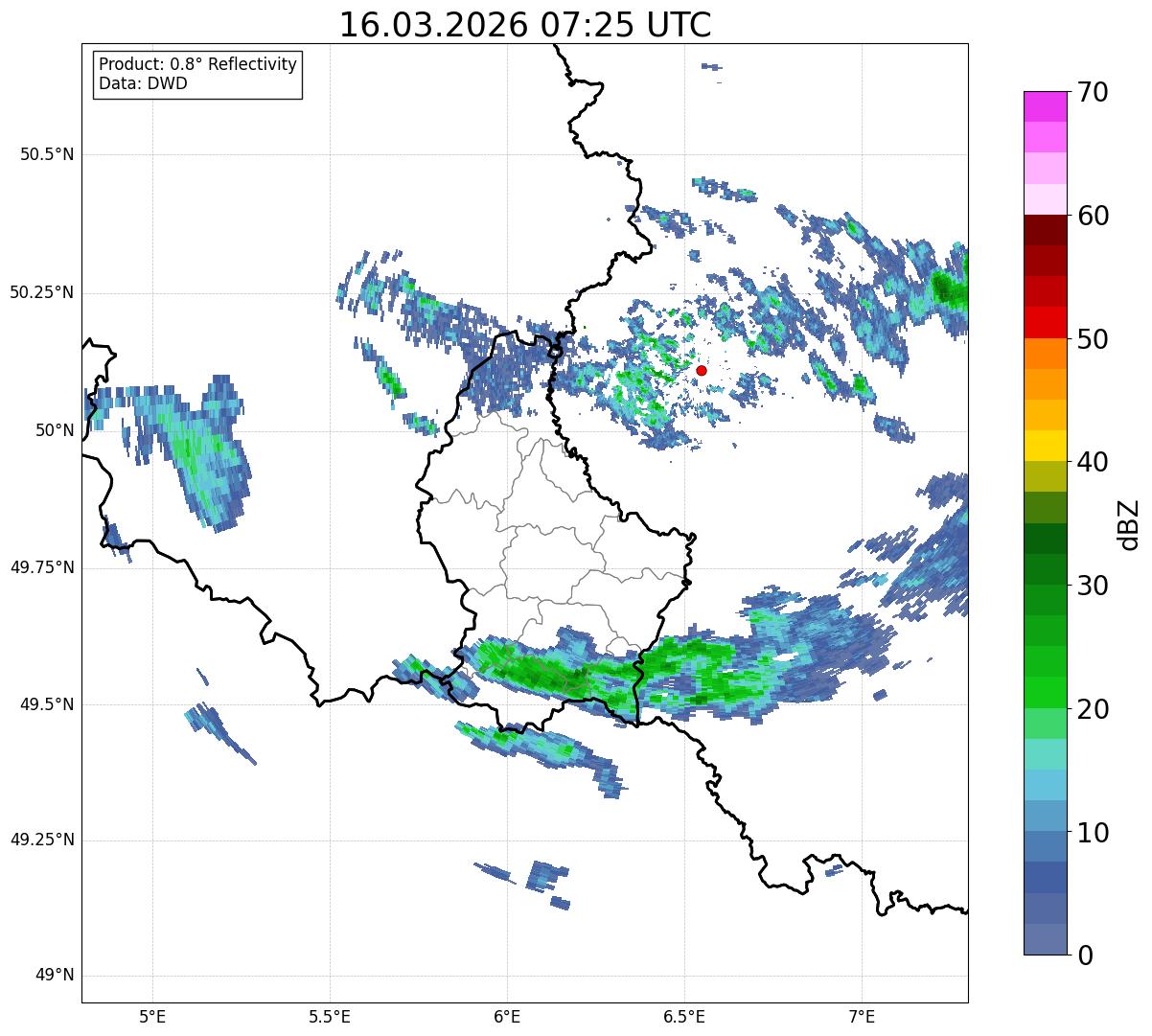Click the "Product: 0.8° Reflectivity" label
Image resolution: width=1152 pixels, height=1036 pixels.
(x=198, y=64)
